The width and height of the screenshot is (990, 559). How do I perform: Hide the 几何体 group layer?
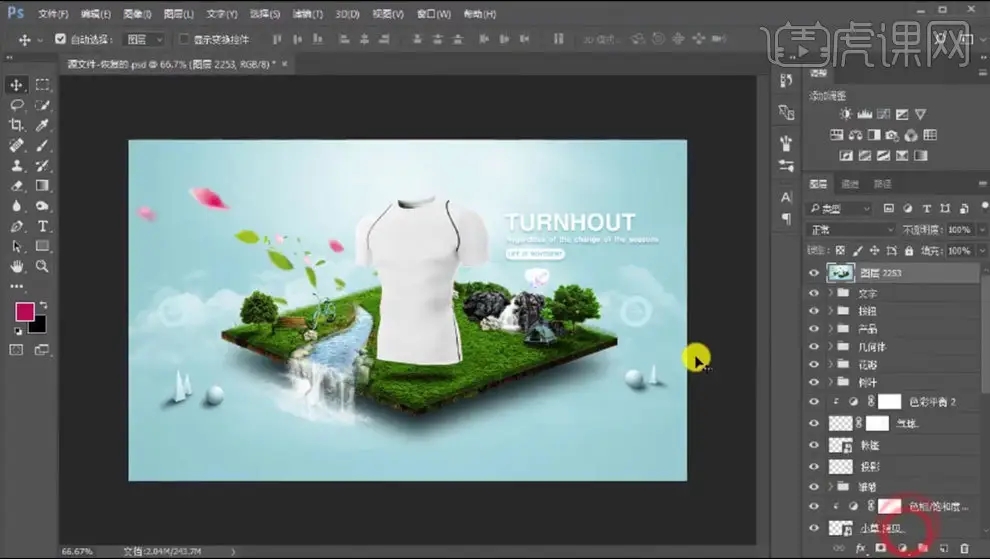click(814, 346)
